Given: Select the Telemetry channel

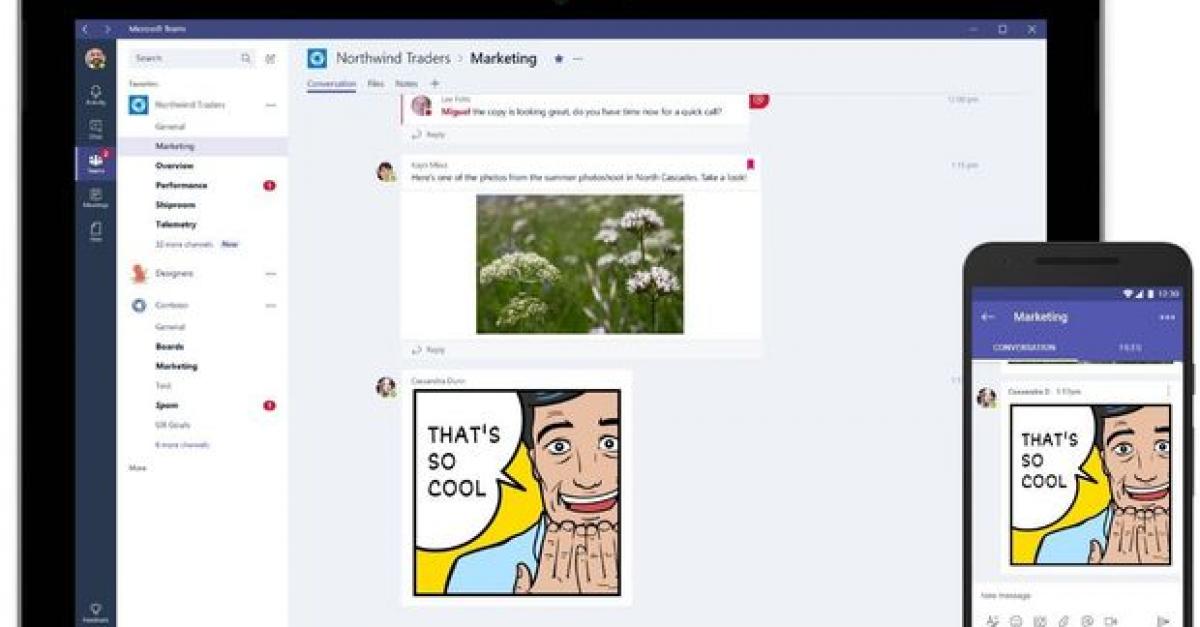Looking at the screenshot, I should pos(176,225).
